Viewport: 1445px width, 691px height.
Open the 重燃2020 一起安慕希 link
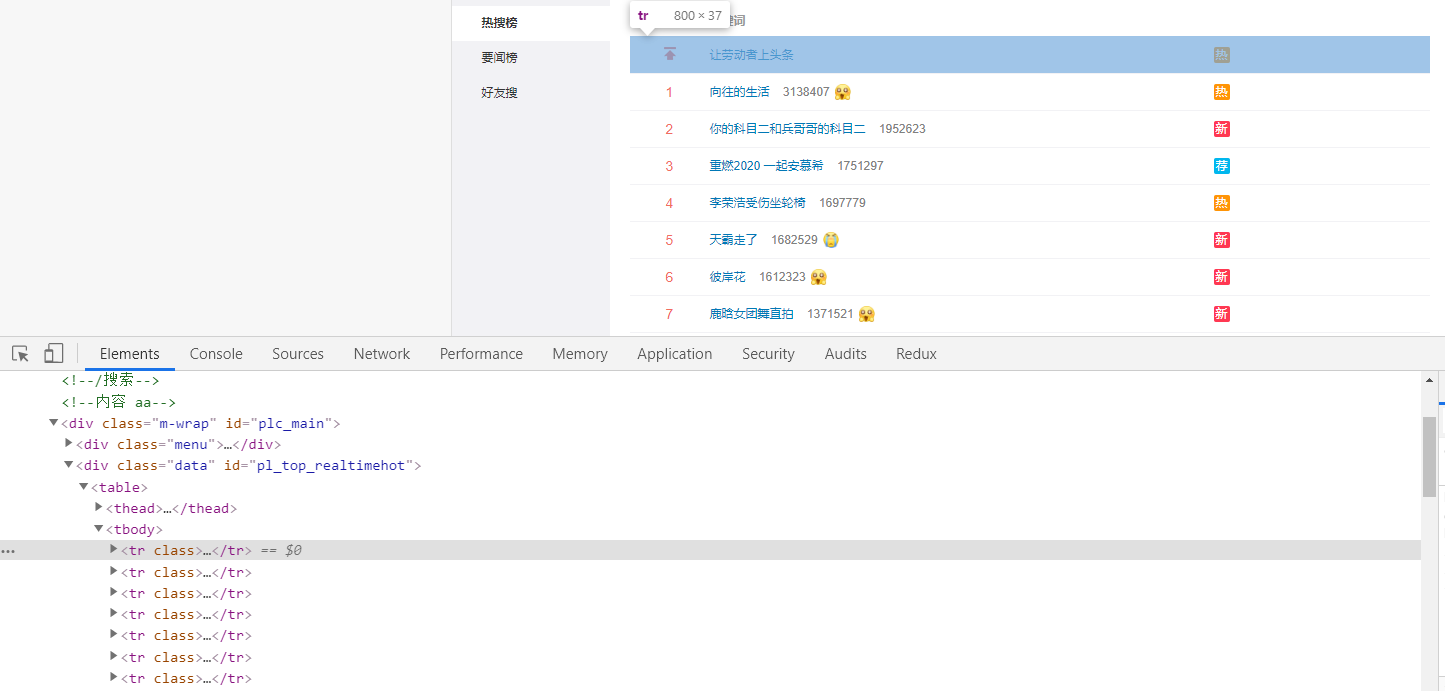point(767,166)
